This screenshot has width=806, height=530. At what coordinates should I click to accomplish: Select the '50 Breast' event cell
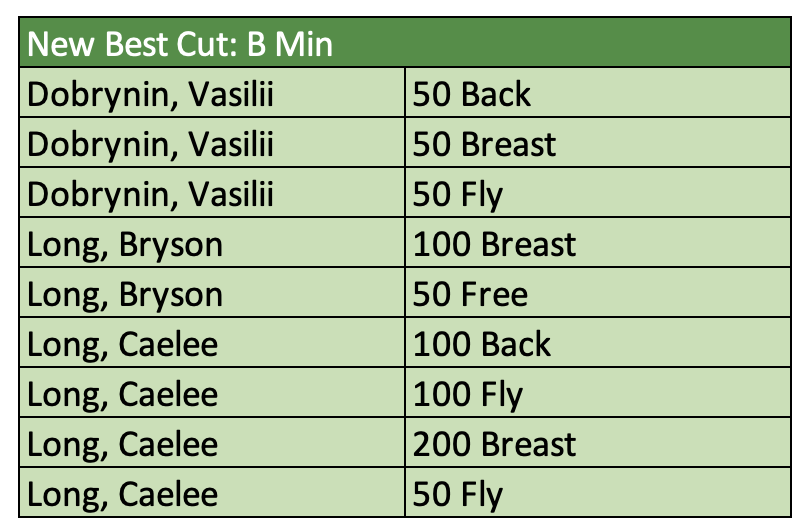tap(484, 144)
